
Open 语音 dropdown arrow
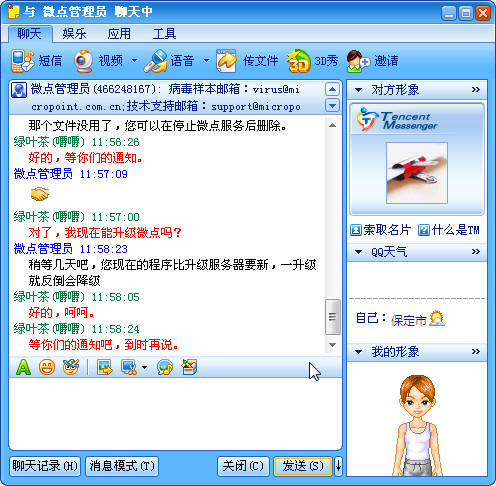click(206, 61)
